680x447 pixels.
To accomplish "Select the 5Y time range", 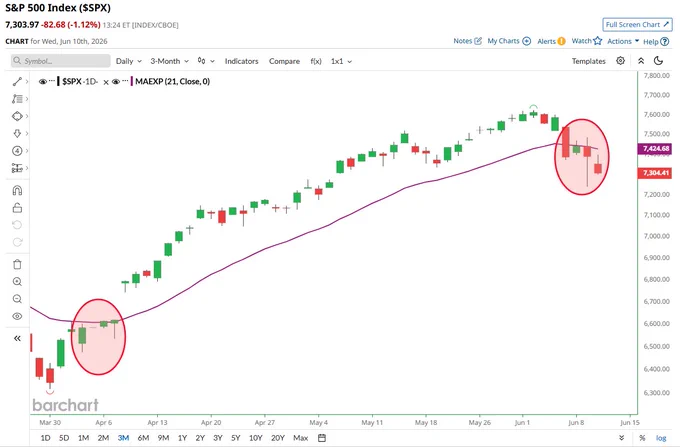I will [x=235, y=438].
